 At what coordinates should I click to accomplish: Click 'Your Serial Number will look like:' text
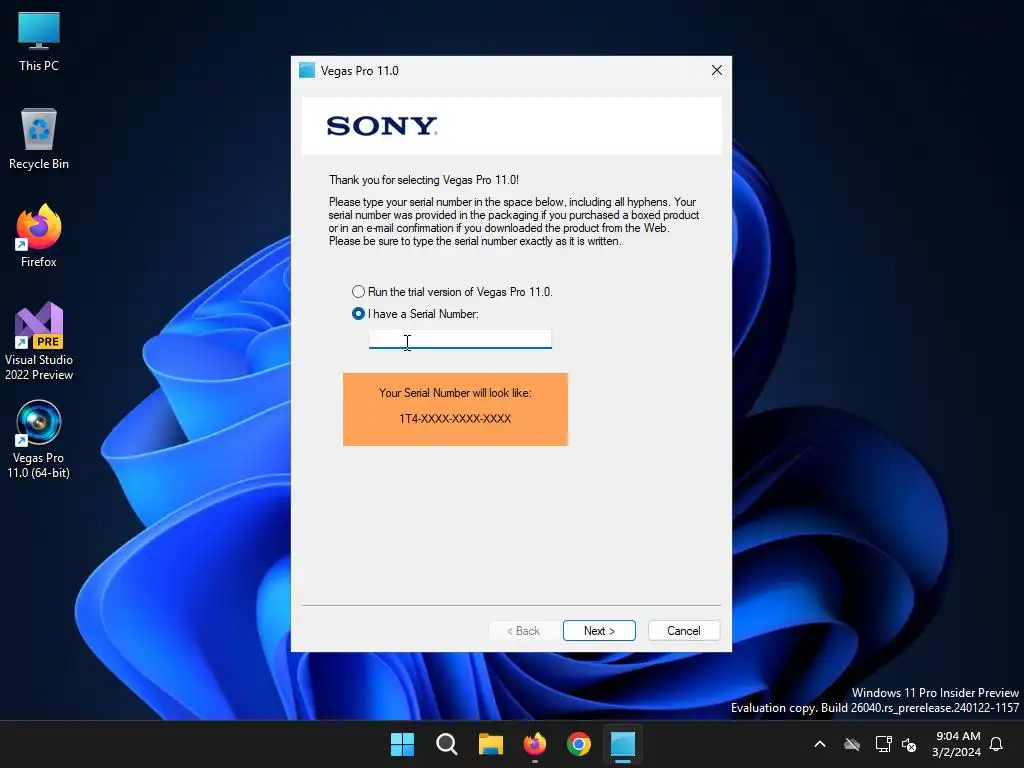pos(455,393)
